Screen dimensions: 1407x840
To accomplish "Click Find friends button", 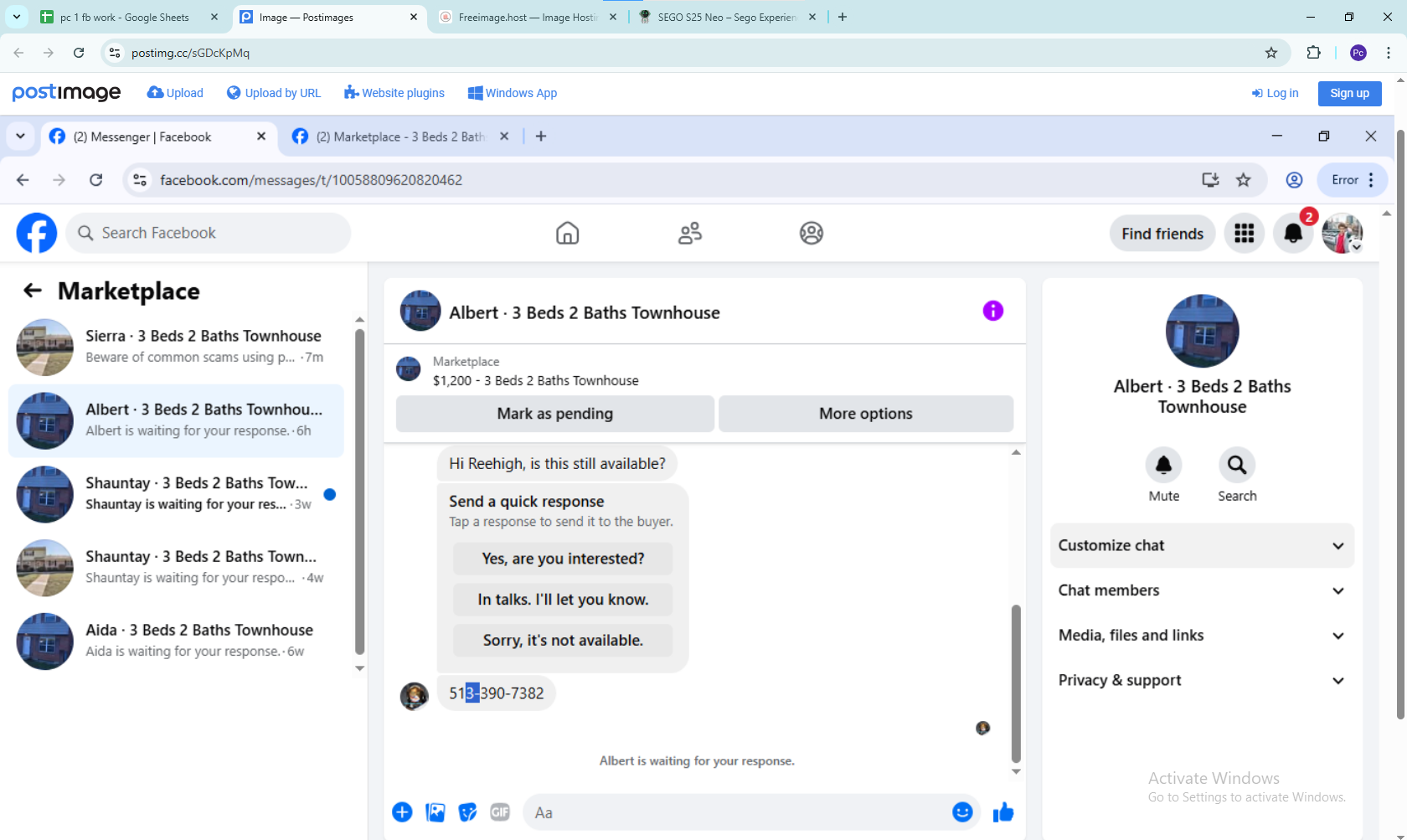I will [1162, 234].
